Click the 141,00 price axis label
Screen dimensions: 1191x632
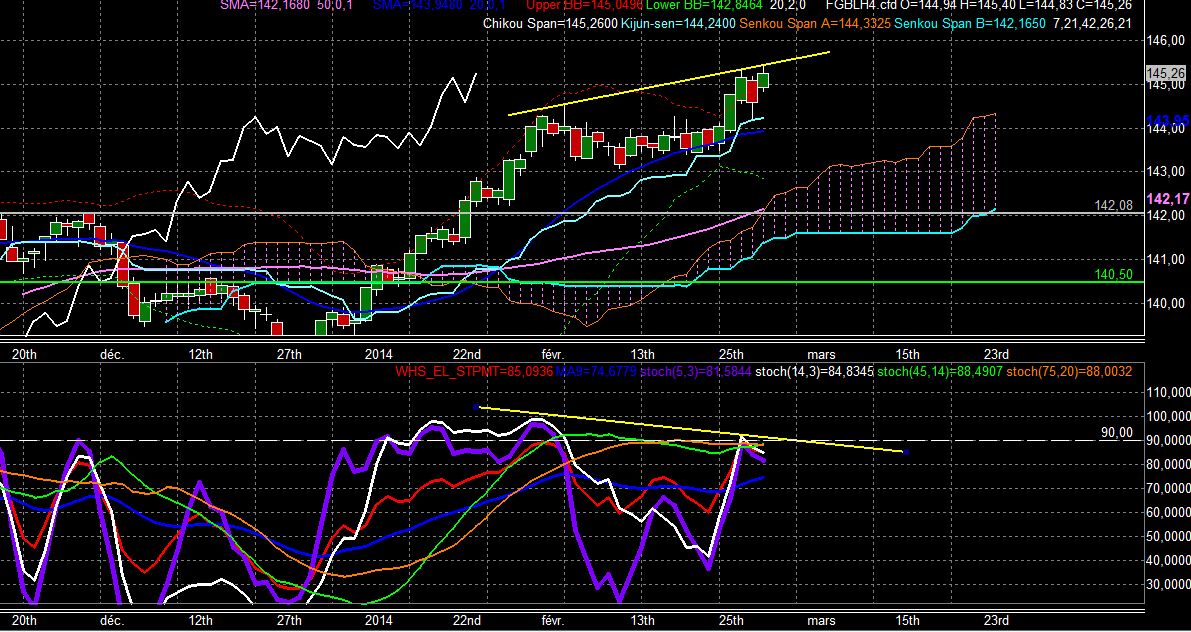[x=1165, y=259]
